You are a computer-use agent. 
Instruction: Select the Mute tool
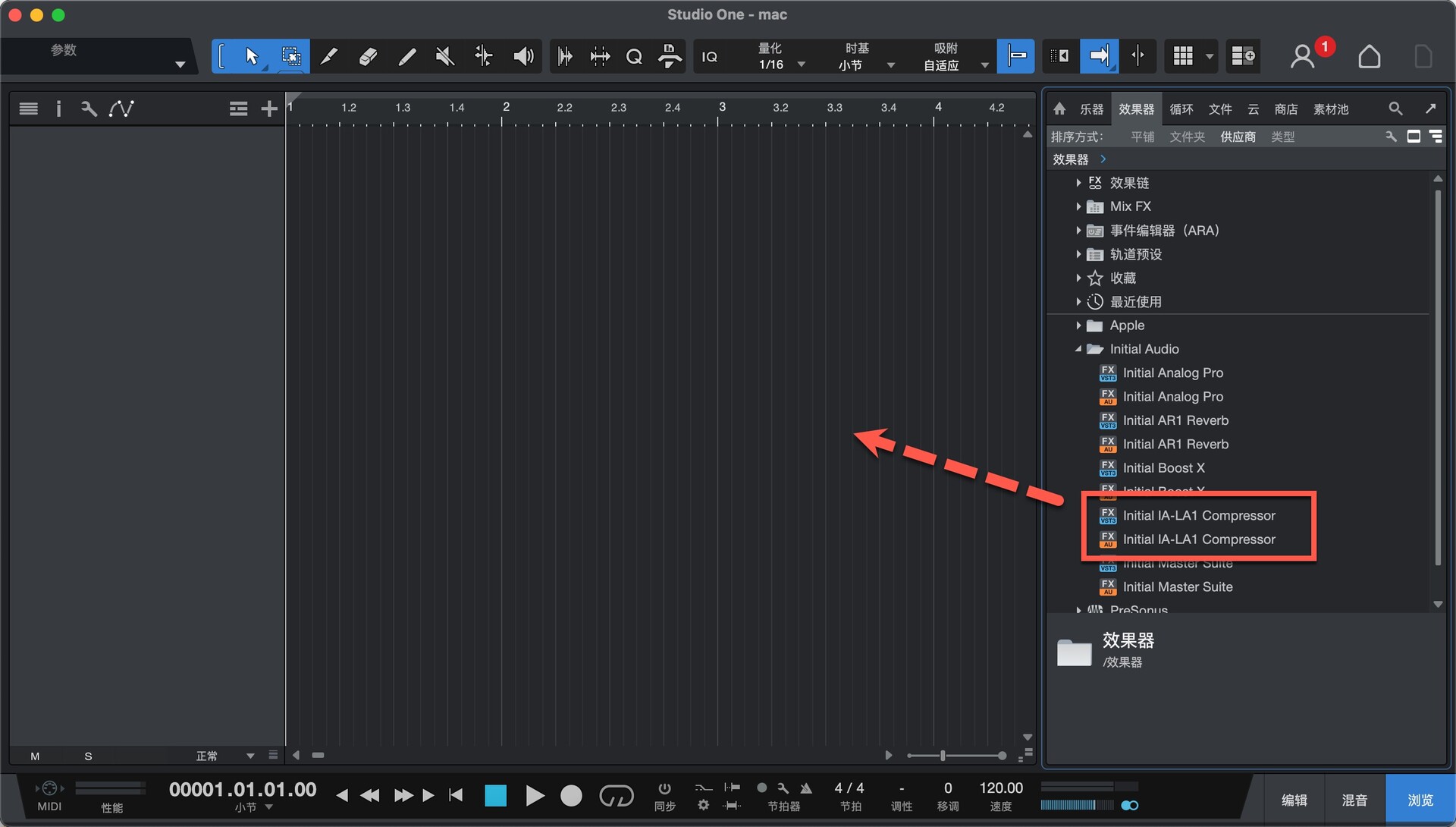[445, 56]
